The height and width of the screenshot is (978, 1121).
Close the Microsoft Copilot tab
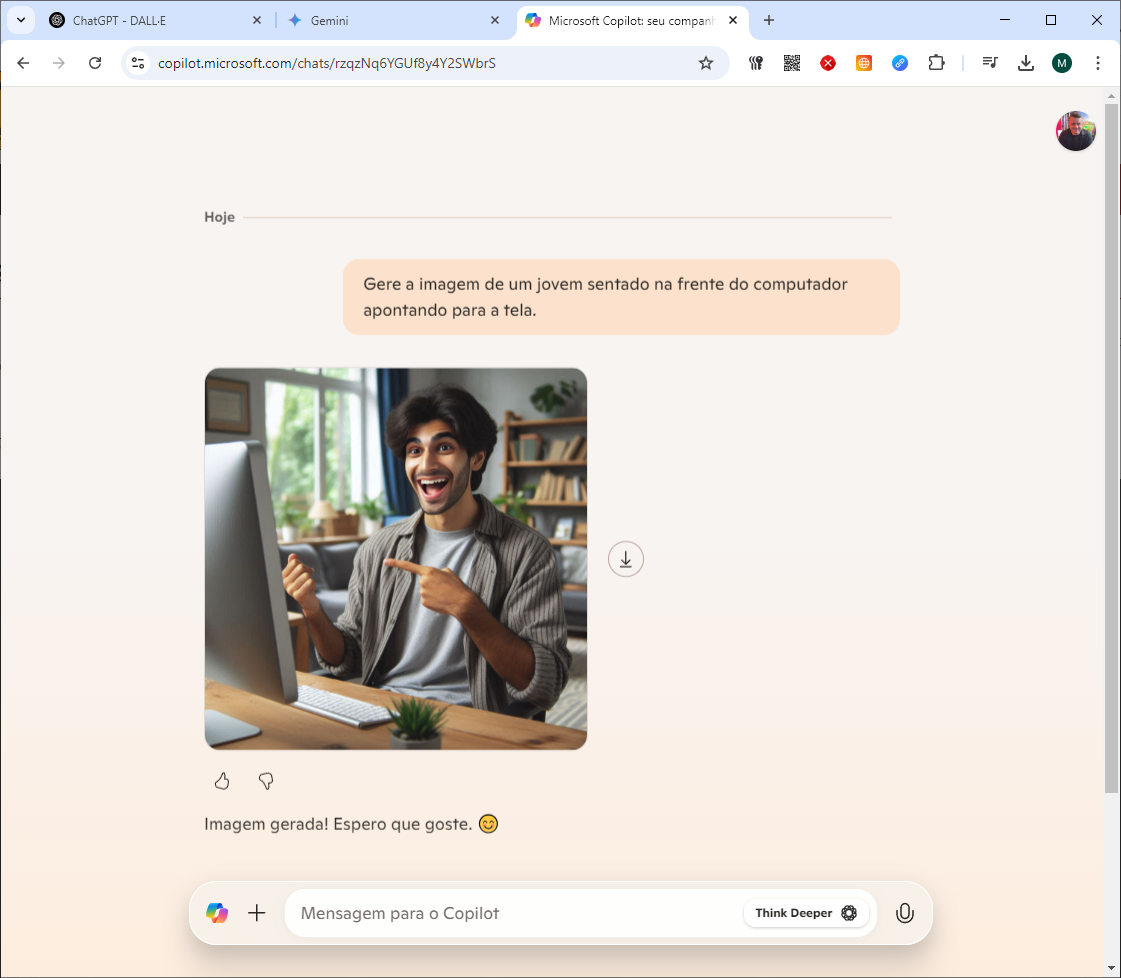coord(733,21)
